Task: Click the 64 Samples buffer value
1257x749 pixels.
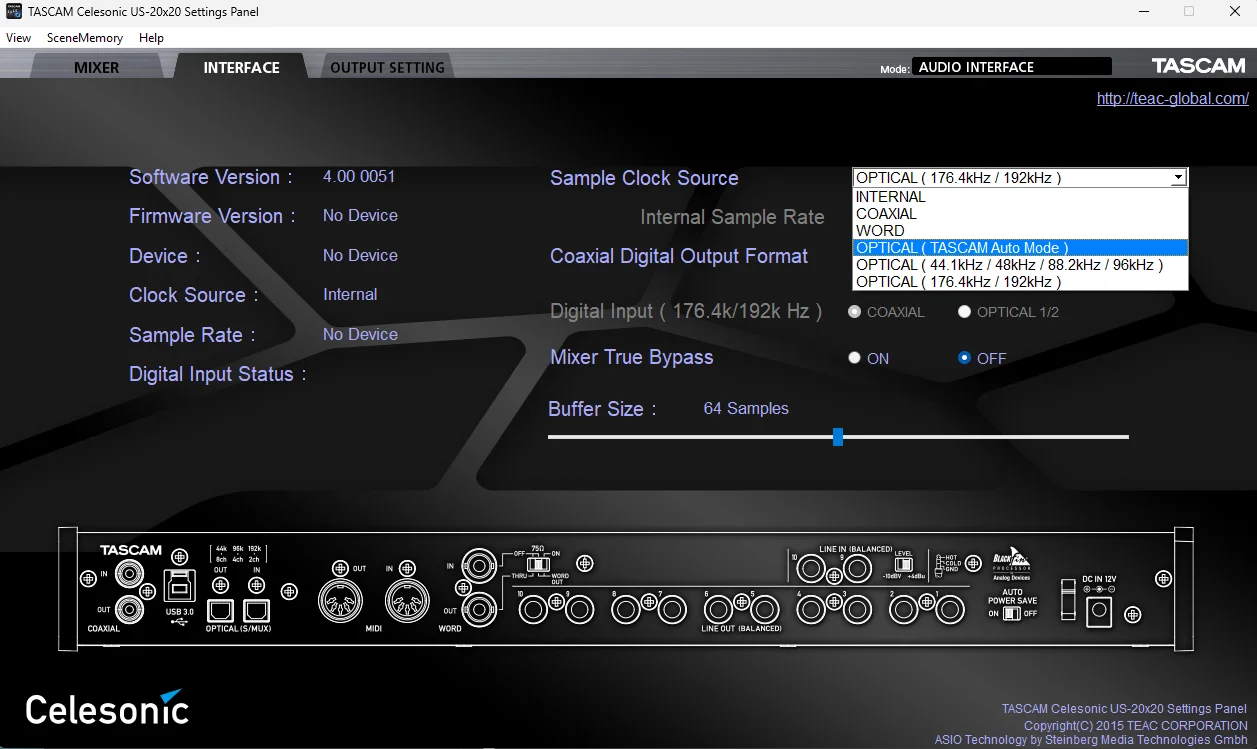Action: [x=746, y=408]
